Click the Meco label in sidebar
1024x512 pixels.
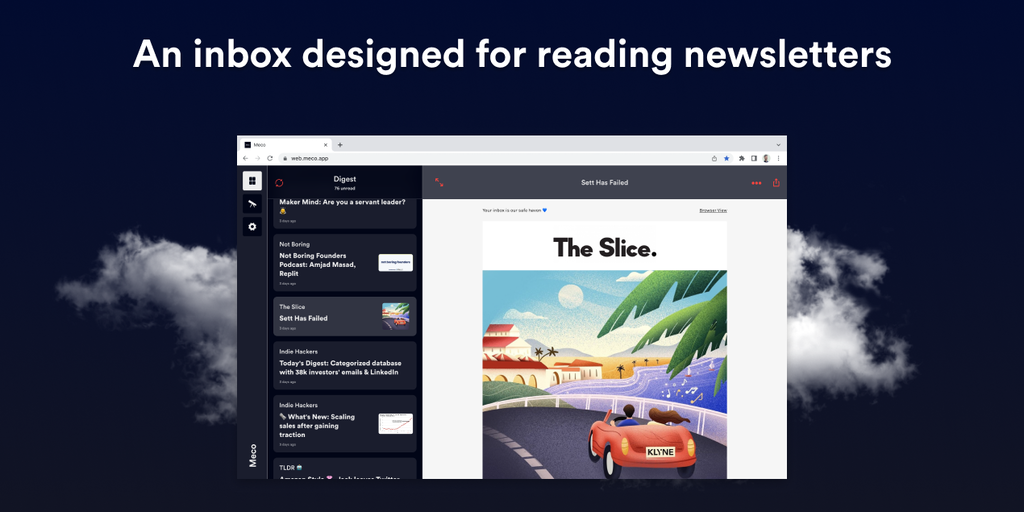click(253, 455)
